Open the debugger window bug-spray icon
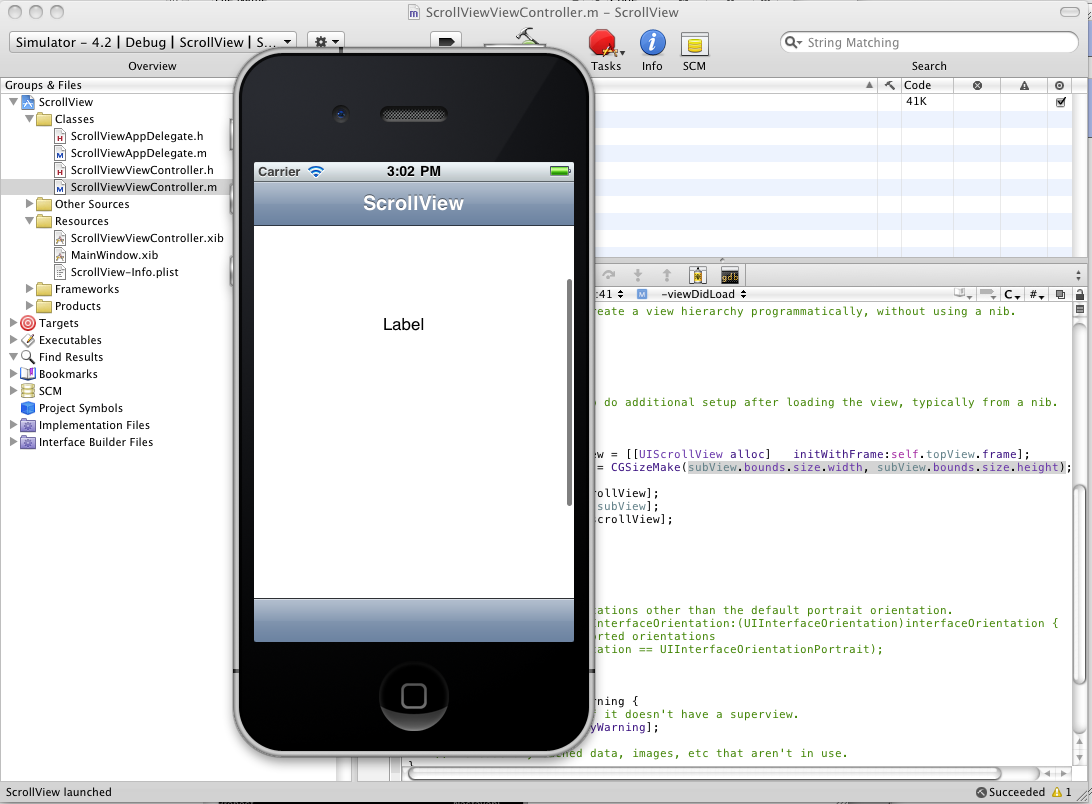This screenshot has height=804, width=1092. point(698,275)
